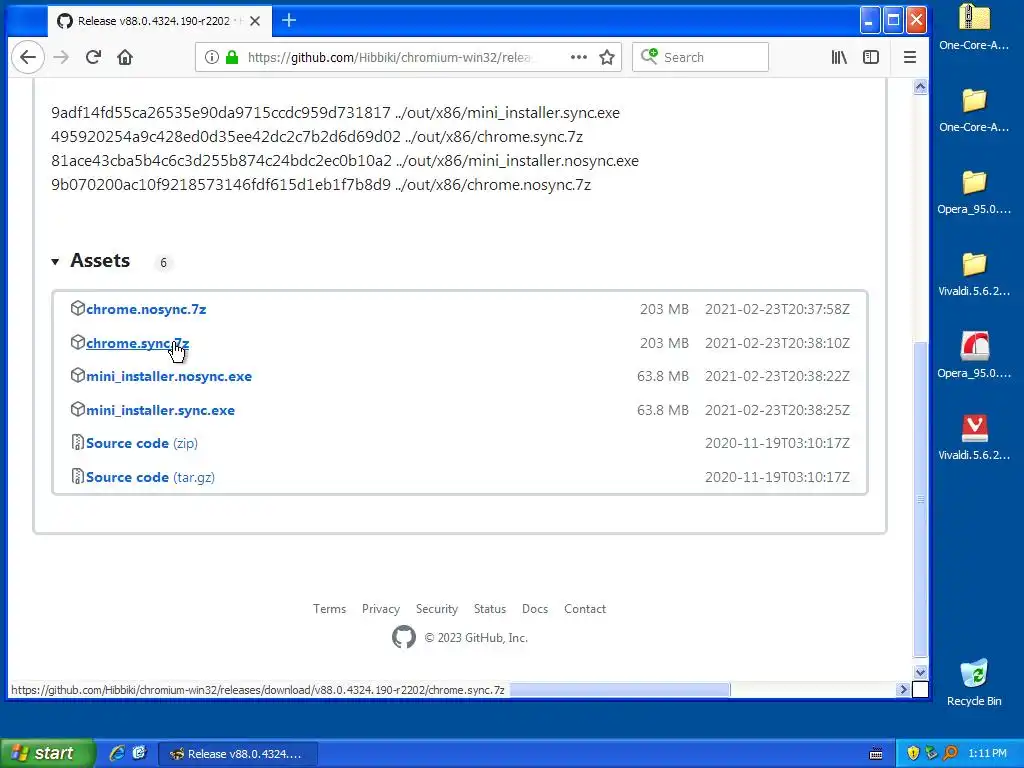The height and width of the screenshot is (768, 1024).
Task: Open the Docs footer link
Action: click(x=535, y=609)
